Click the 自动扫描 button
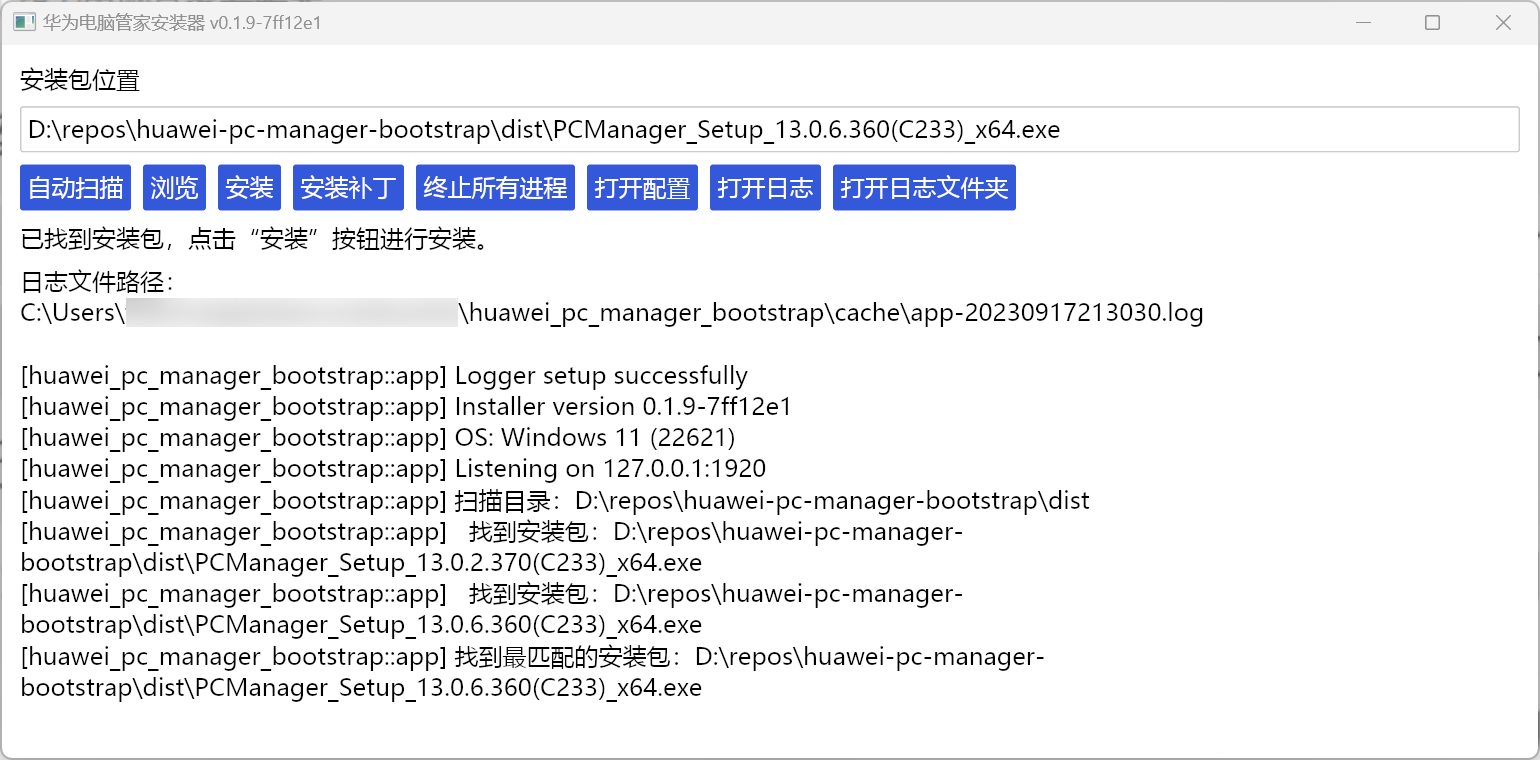 tap(75, 188)
